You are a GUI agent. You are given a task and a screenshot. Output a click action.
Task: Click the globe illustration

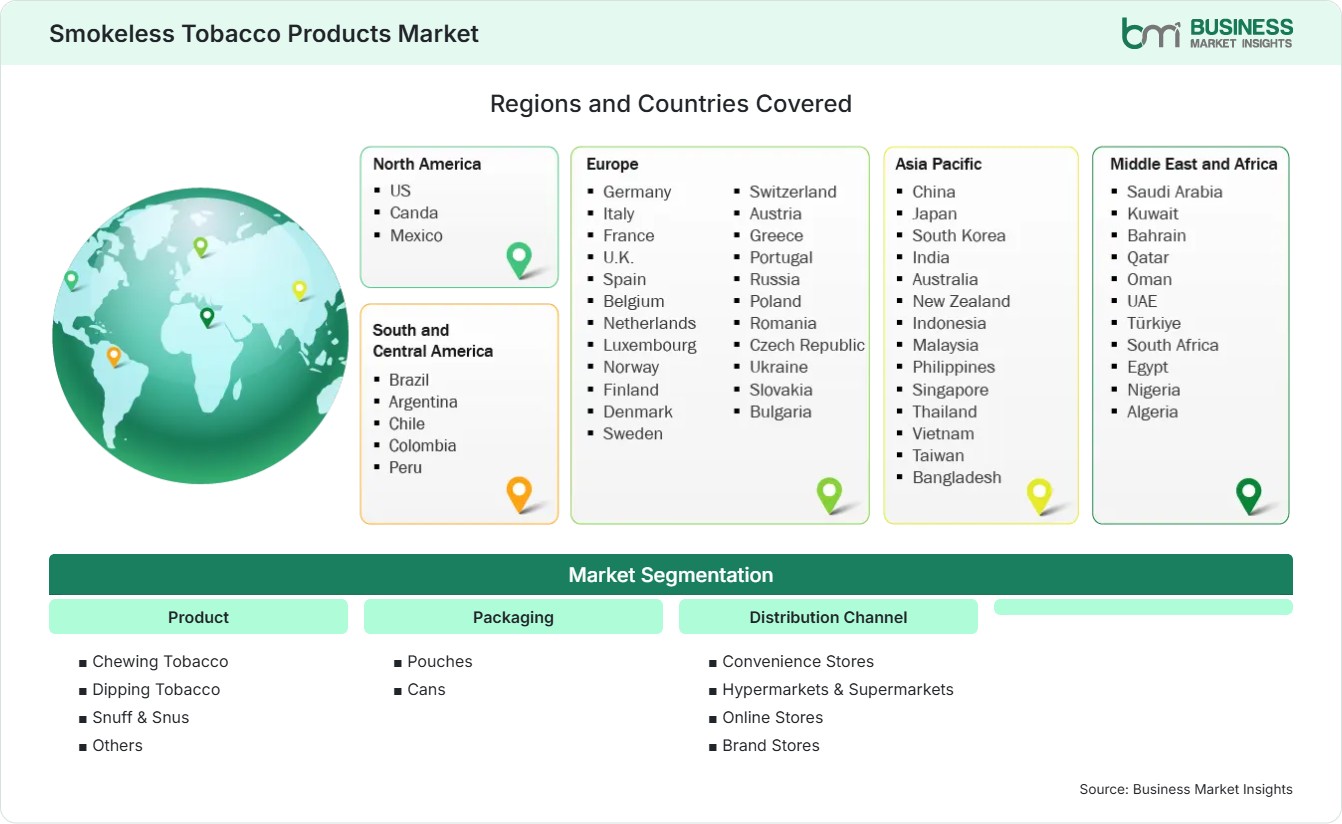click(x=200, y=336)
